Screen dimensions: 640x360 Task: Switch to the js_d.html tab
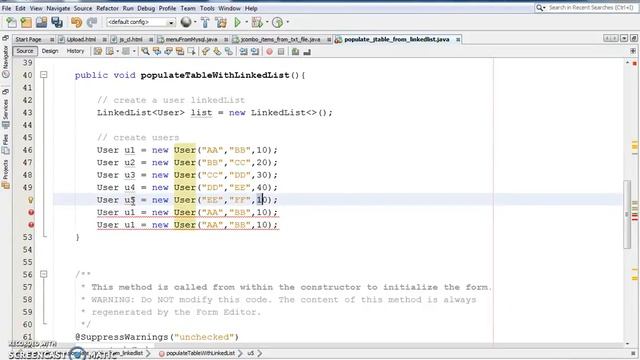[x=131, y=40]
